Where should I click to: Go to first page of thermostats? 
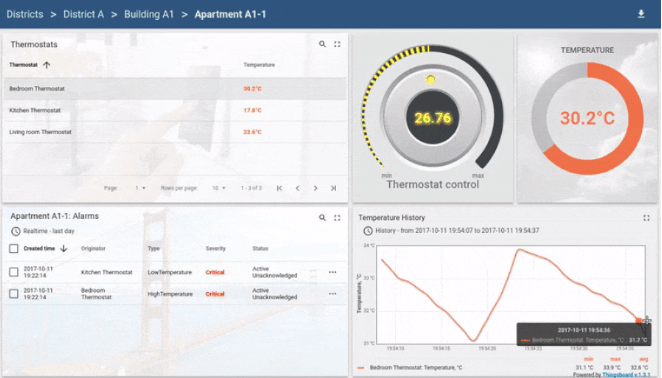coord(279,188)
